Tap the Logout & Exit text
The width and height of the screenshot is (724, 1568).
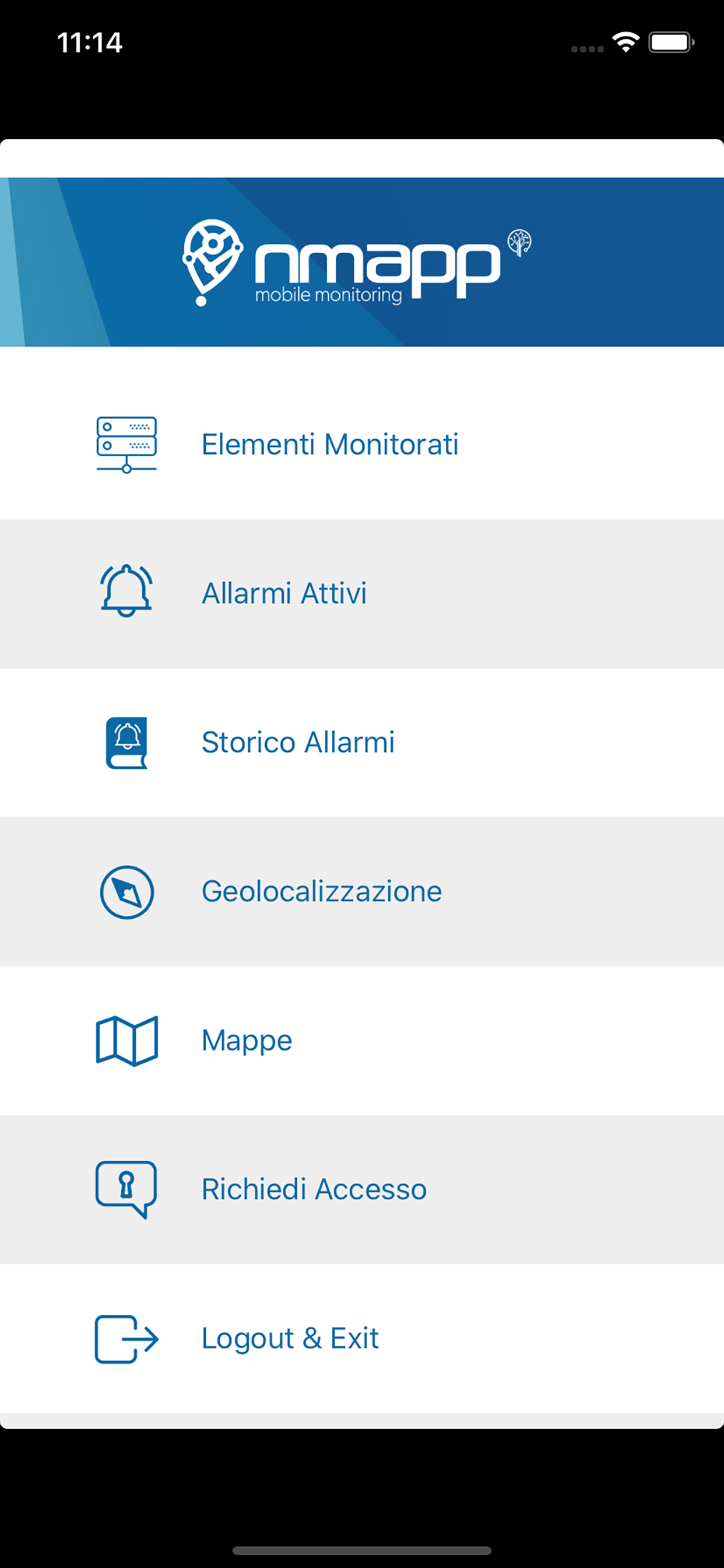(290, 1338)
